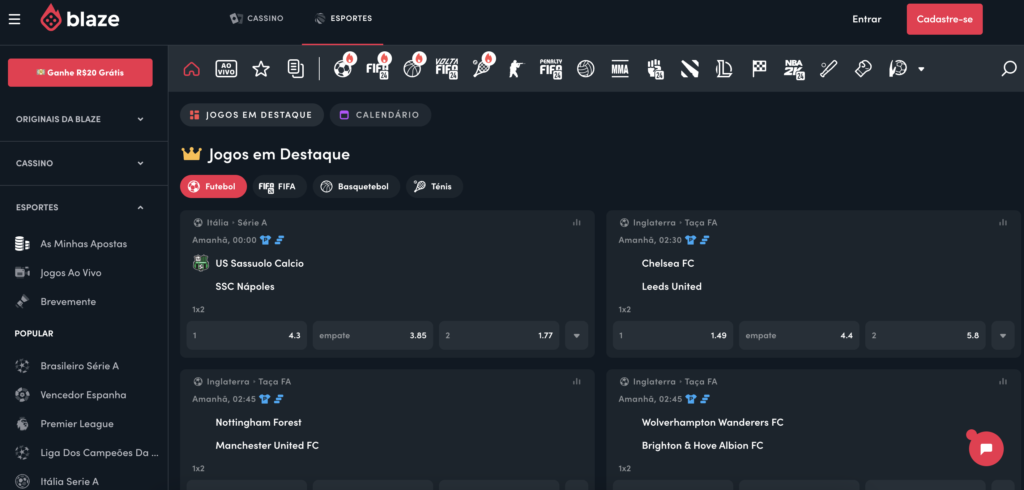Expand more markets for Sassuolo match

click(x=577, y=336)
